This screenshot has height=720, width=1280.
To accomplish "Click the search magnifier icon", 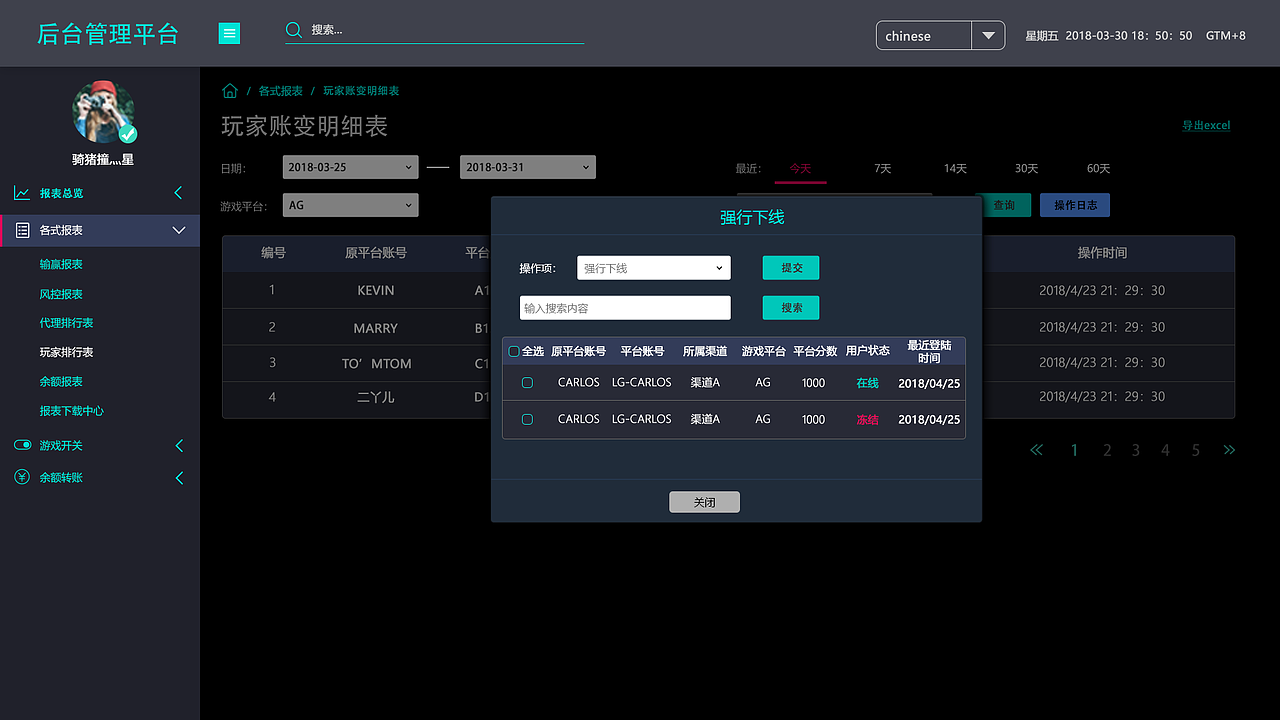I will 292,29.
